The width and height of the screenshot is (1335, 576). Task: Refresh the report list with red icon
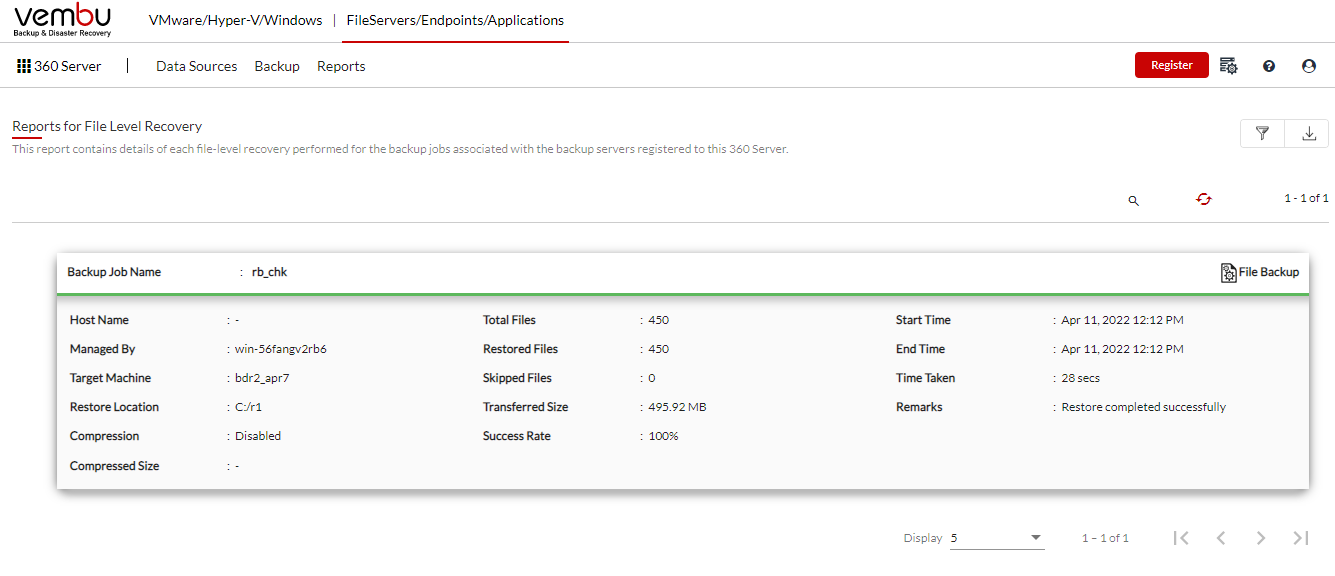1204,199
